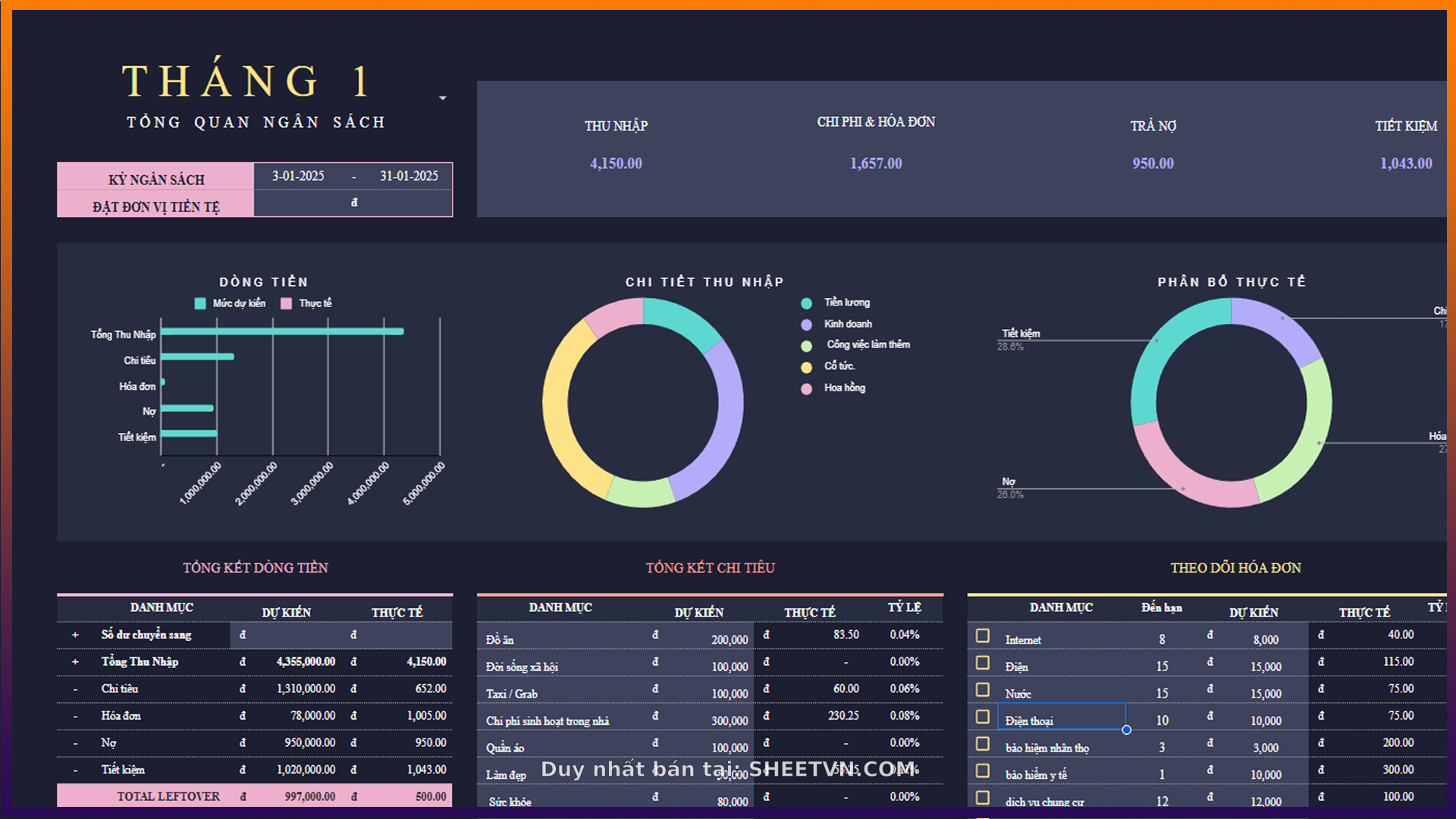Tick the bảo hiểm y tế checkbox
1456x819 pixels.
coord(983,770)
